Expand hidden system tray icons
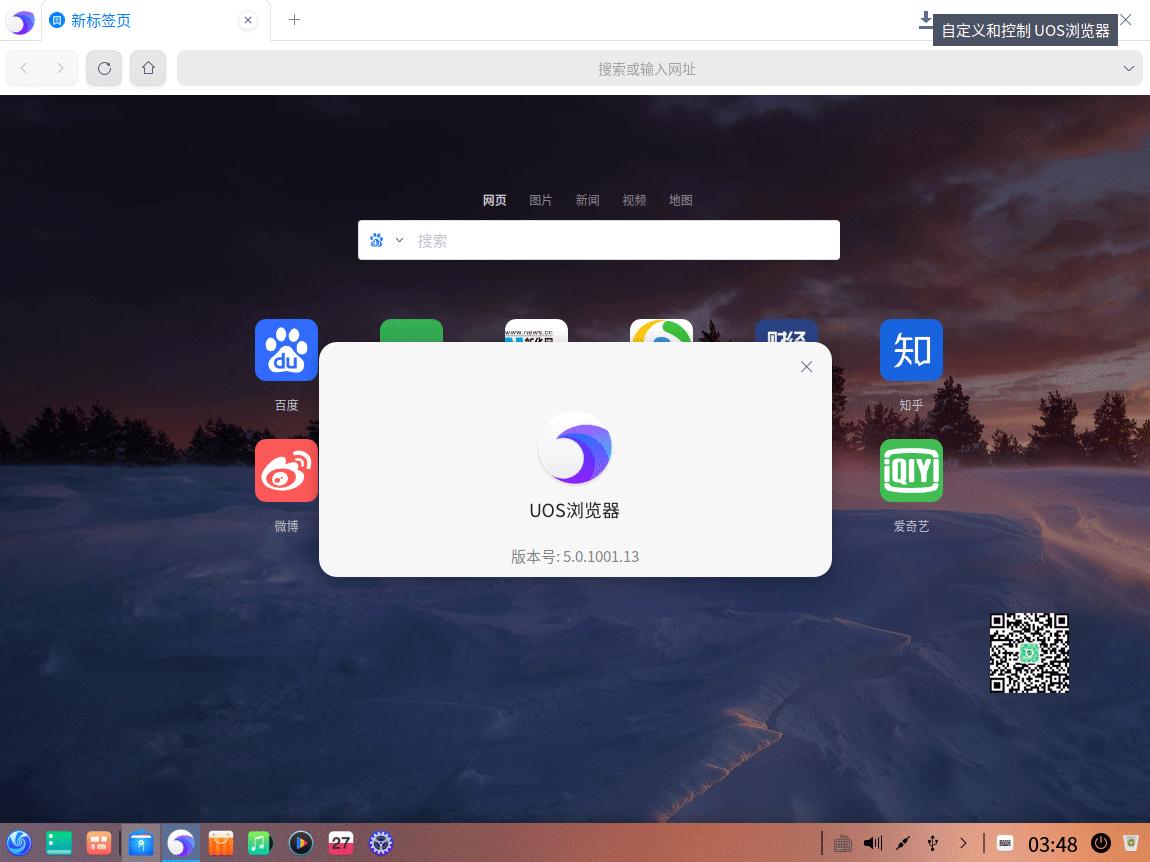 pyautogui.click(x=963, y=843)
